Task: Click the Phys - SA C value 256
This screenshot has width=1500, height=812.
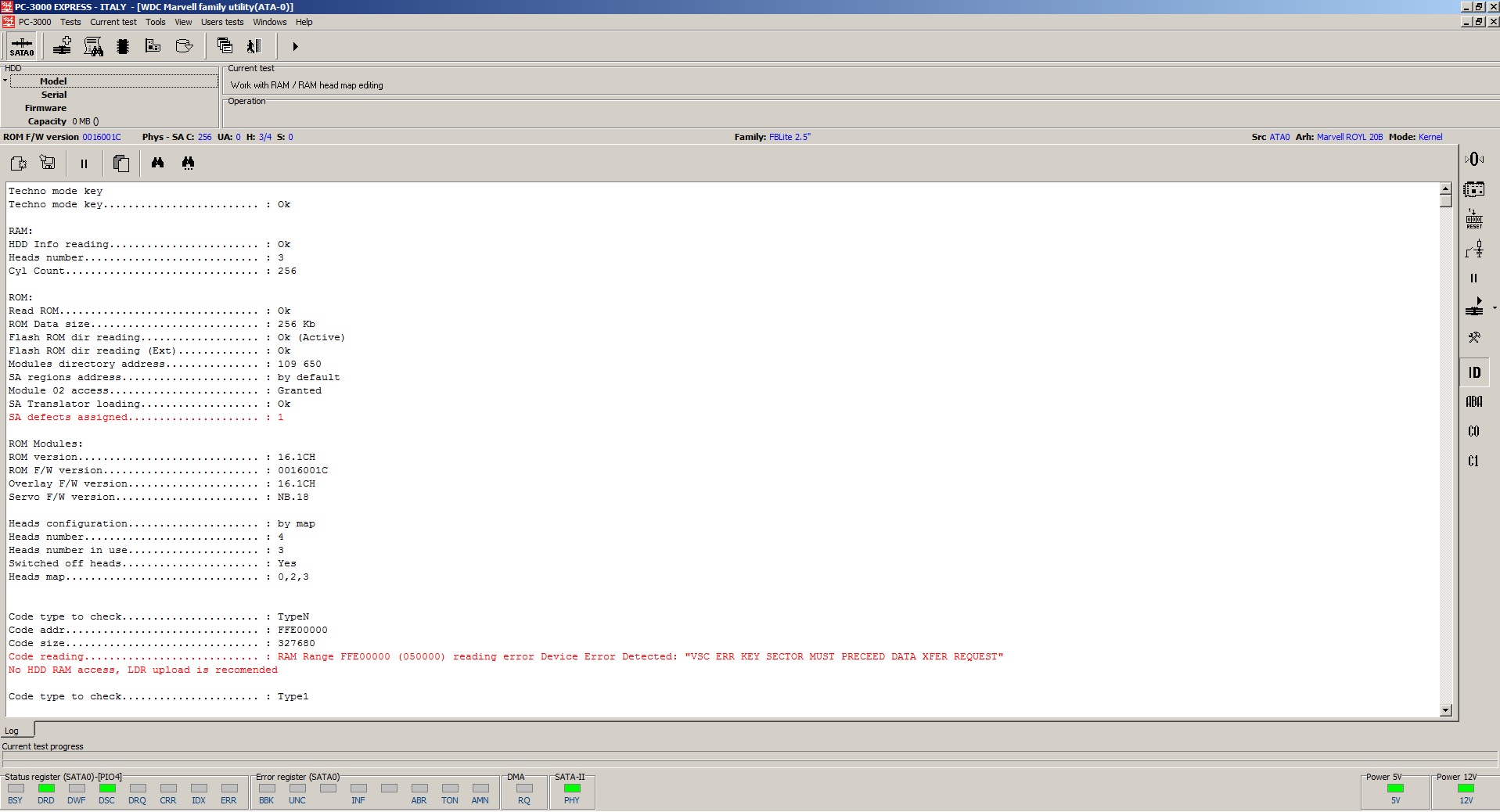Action: [204, 137]
